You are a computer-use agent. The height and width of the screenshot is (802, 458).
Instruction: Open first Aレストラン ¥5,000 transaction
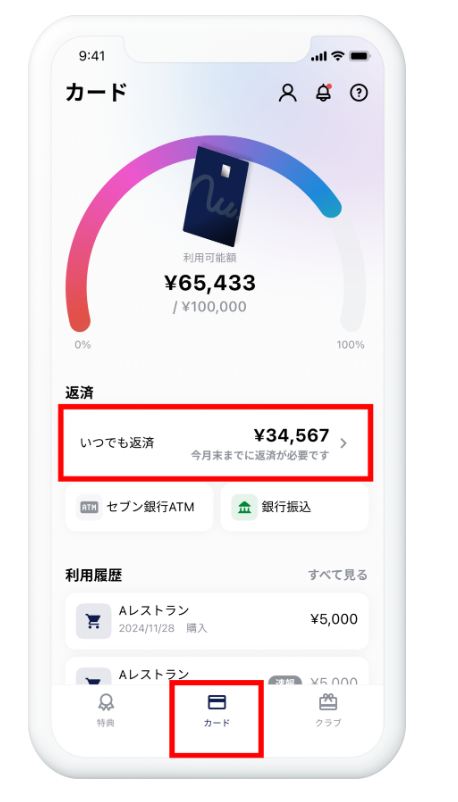pos(217,621)
